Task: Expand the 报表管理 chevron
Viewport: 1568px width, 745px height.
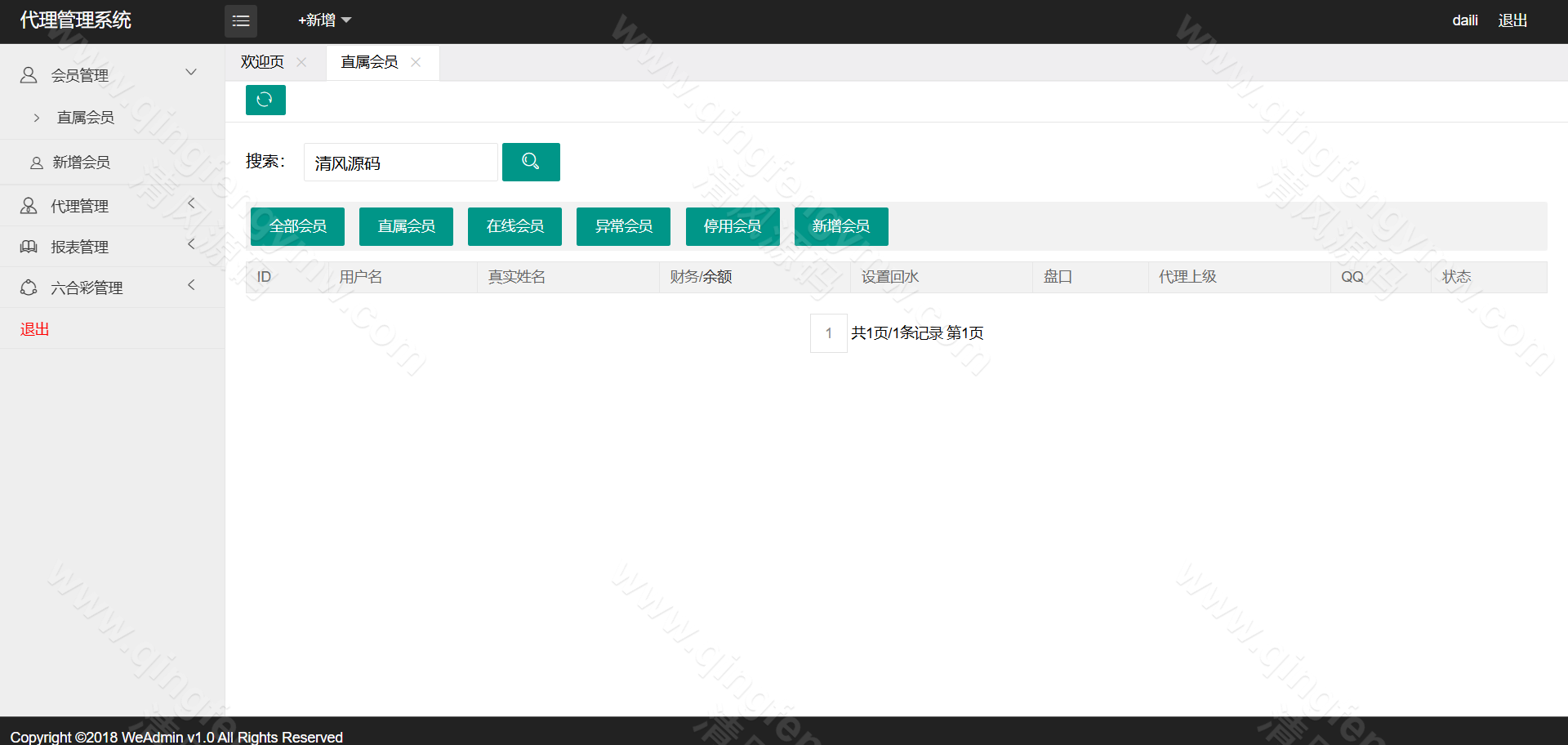Action: coord(191,244)
